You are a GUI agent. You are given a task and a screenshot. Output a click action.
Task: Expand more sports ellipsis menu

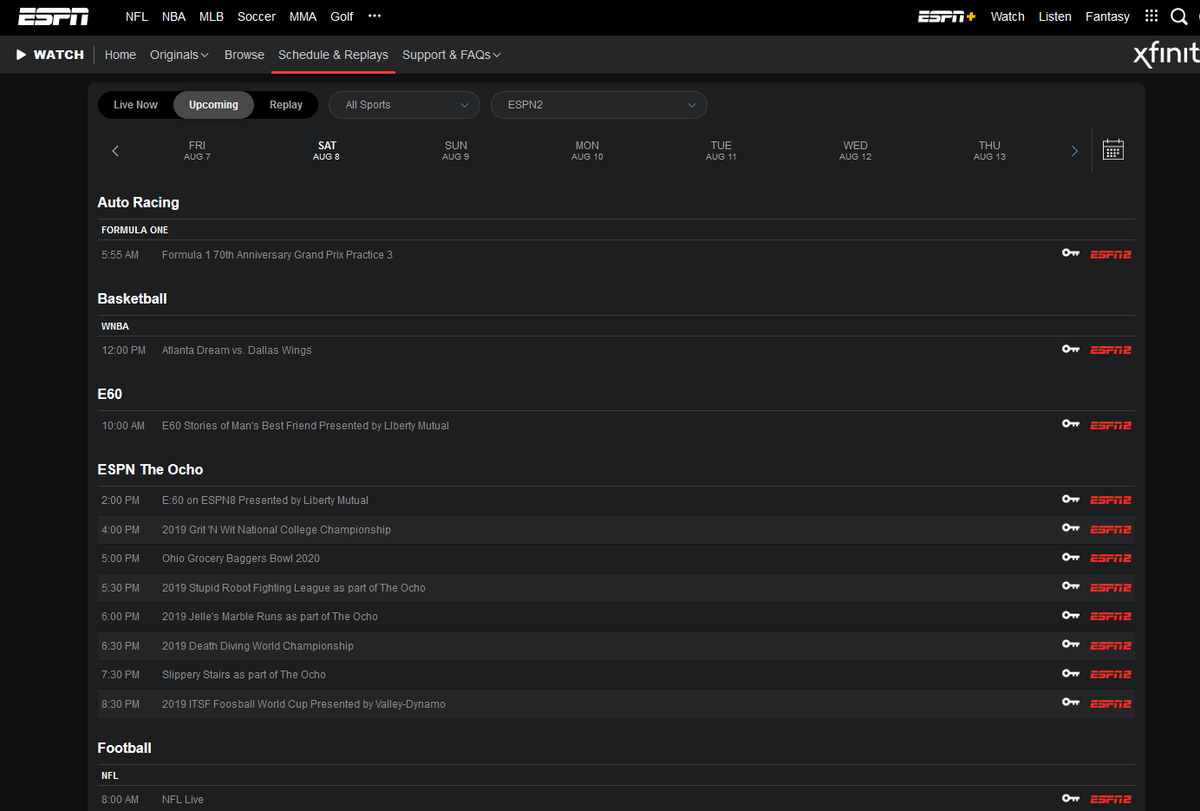coord(374,17)
